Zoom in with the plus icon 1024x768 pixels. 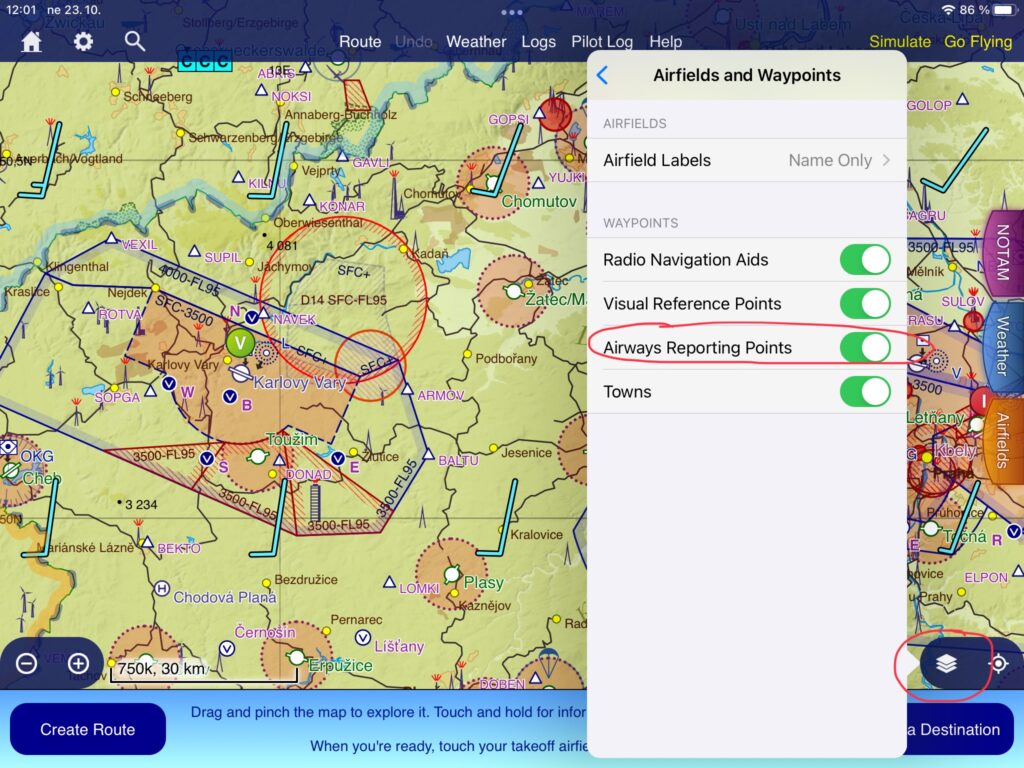(78, 663)
